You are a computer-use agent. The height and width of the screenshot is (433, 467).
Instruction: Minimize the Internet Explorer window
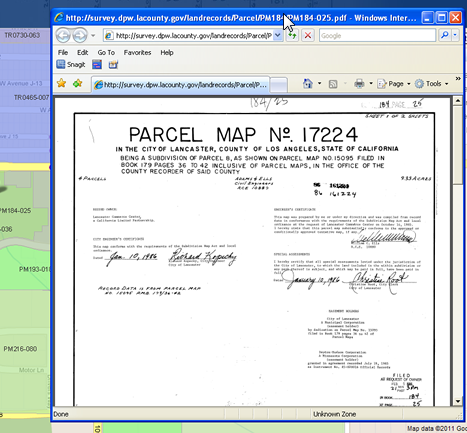coord(428,17)
